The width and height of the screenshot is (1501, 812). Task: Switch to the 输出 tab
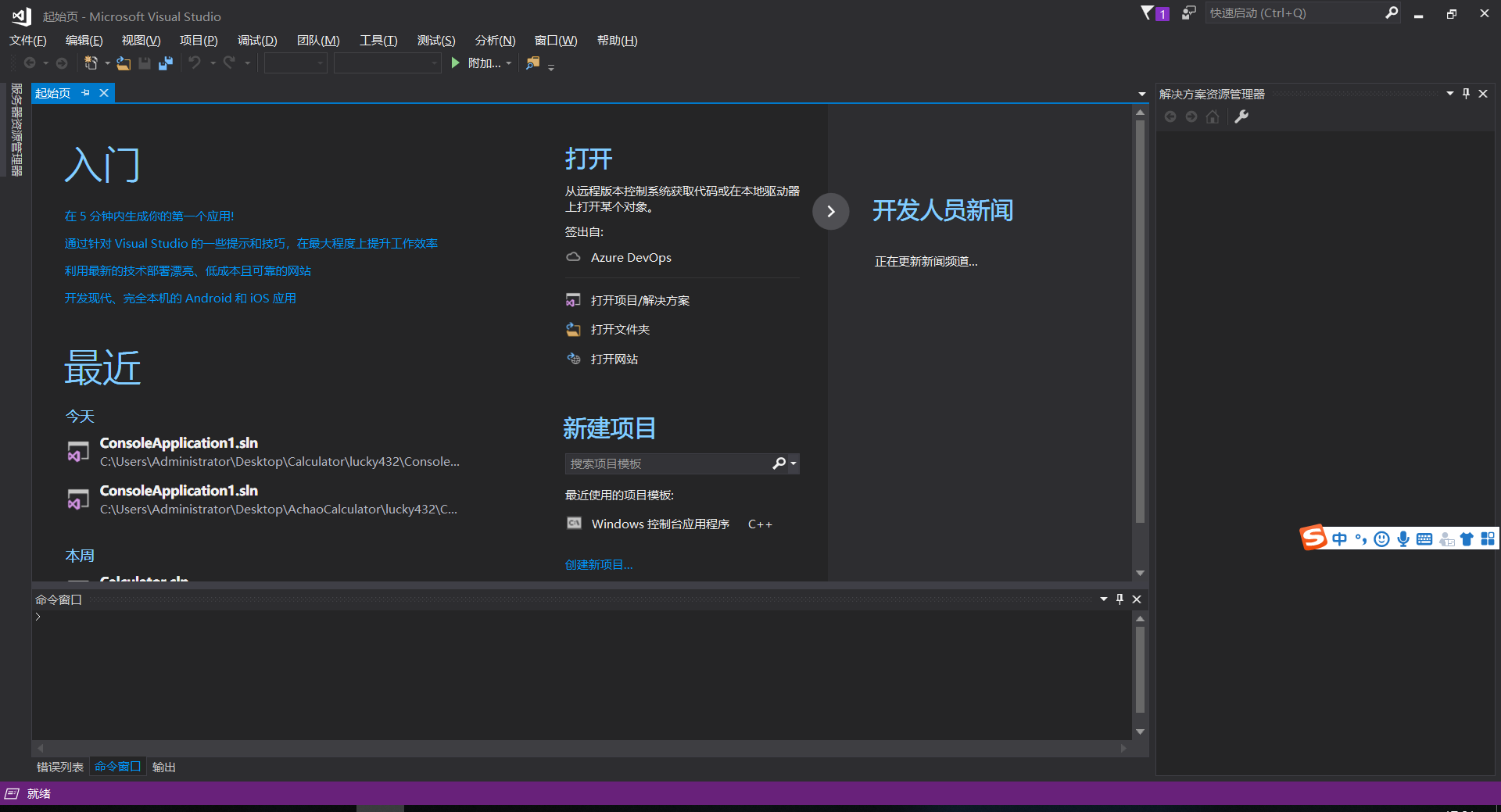click(163, 767)
